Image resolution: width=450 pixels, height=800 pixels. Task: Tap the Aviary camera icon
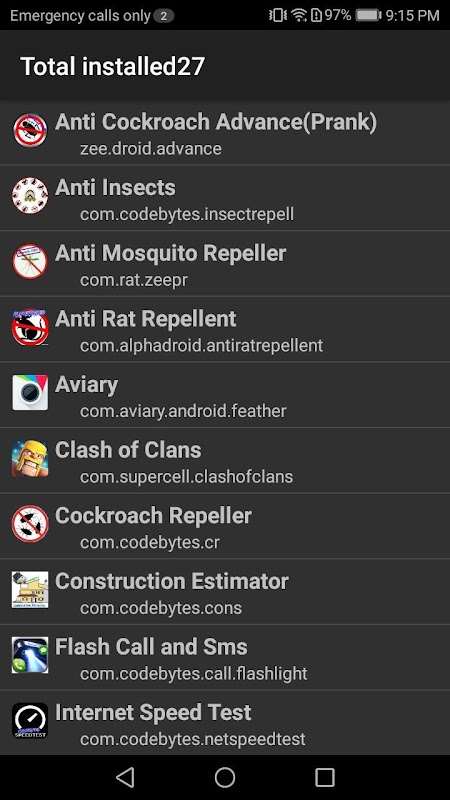[30, 392]
